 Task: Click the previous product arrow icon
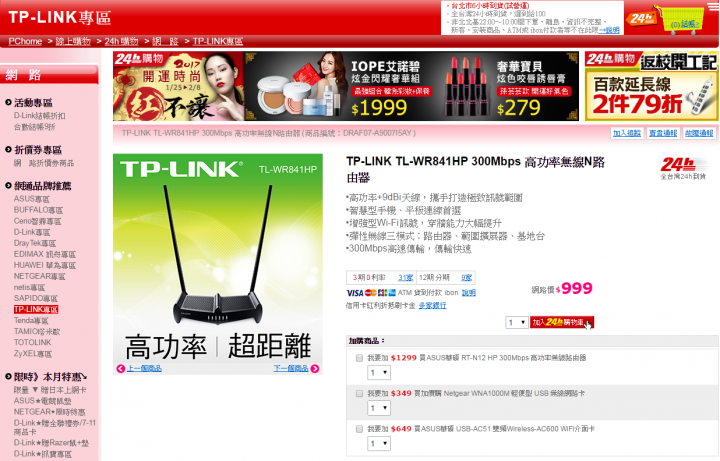pyautogui.click(x=120, y=369)
